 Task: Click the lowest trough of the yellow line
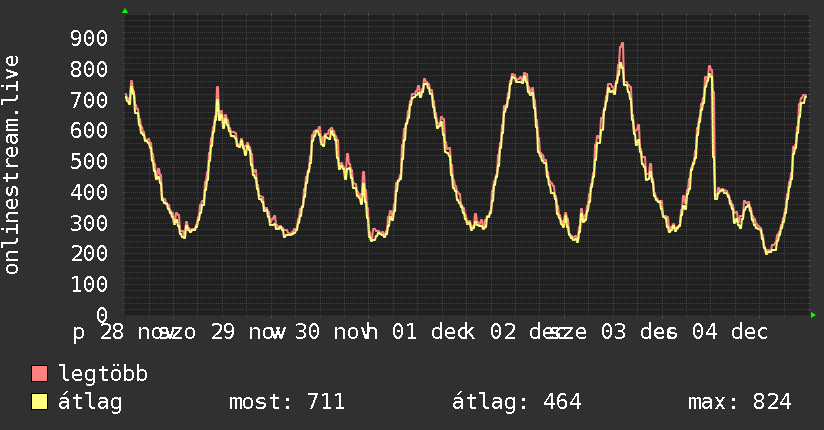[767, 253]
